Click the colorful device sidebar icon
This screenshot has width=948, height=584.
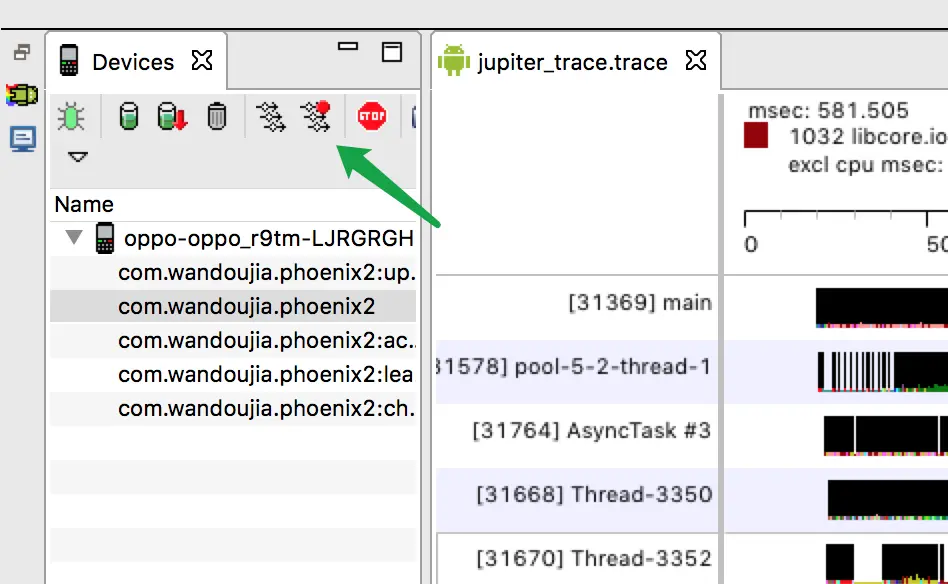coord(22,95)
